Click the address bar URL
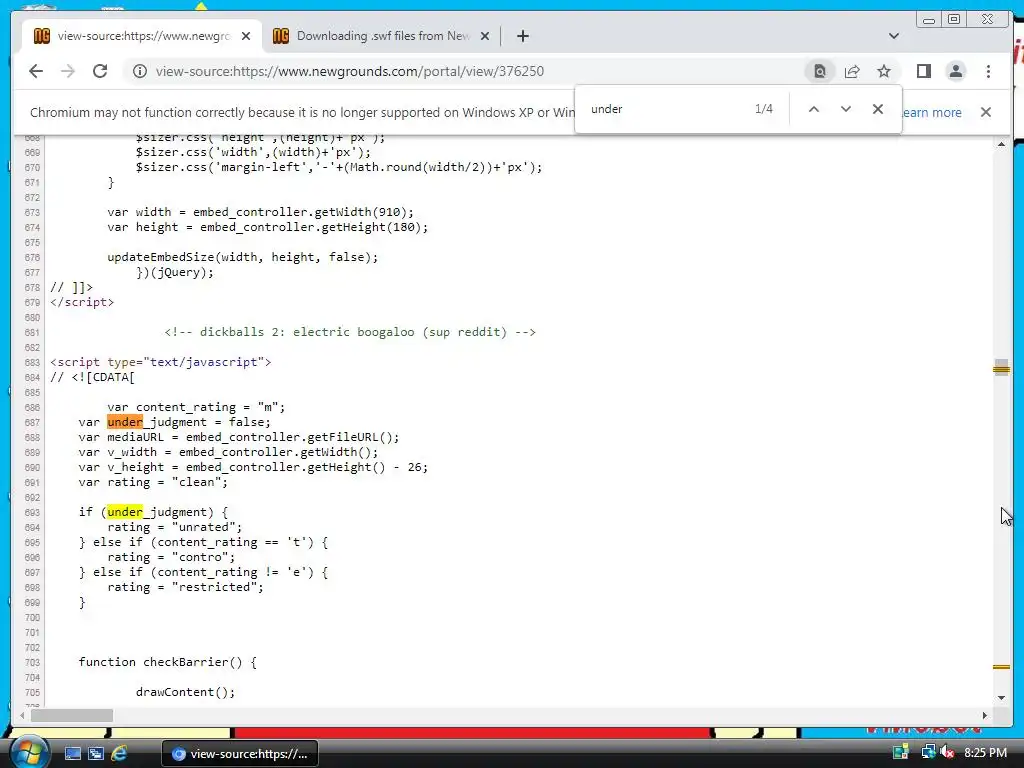1024x768 pixels. click(x=349, y=71)
